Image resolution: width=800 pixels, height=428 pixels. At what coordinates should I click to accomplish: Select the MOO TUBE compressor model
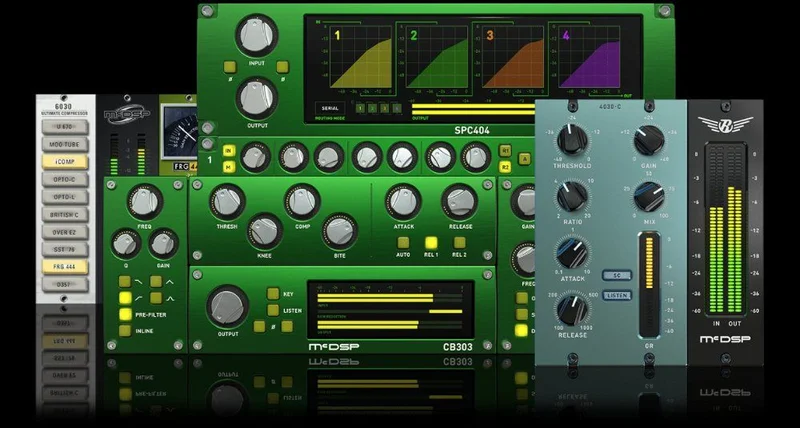[65, 145]
